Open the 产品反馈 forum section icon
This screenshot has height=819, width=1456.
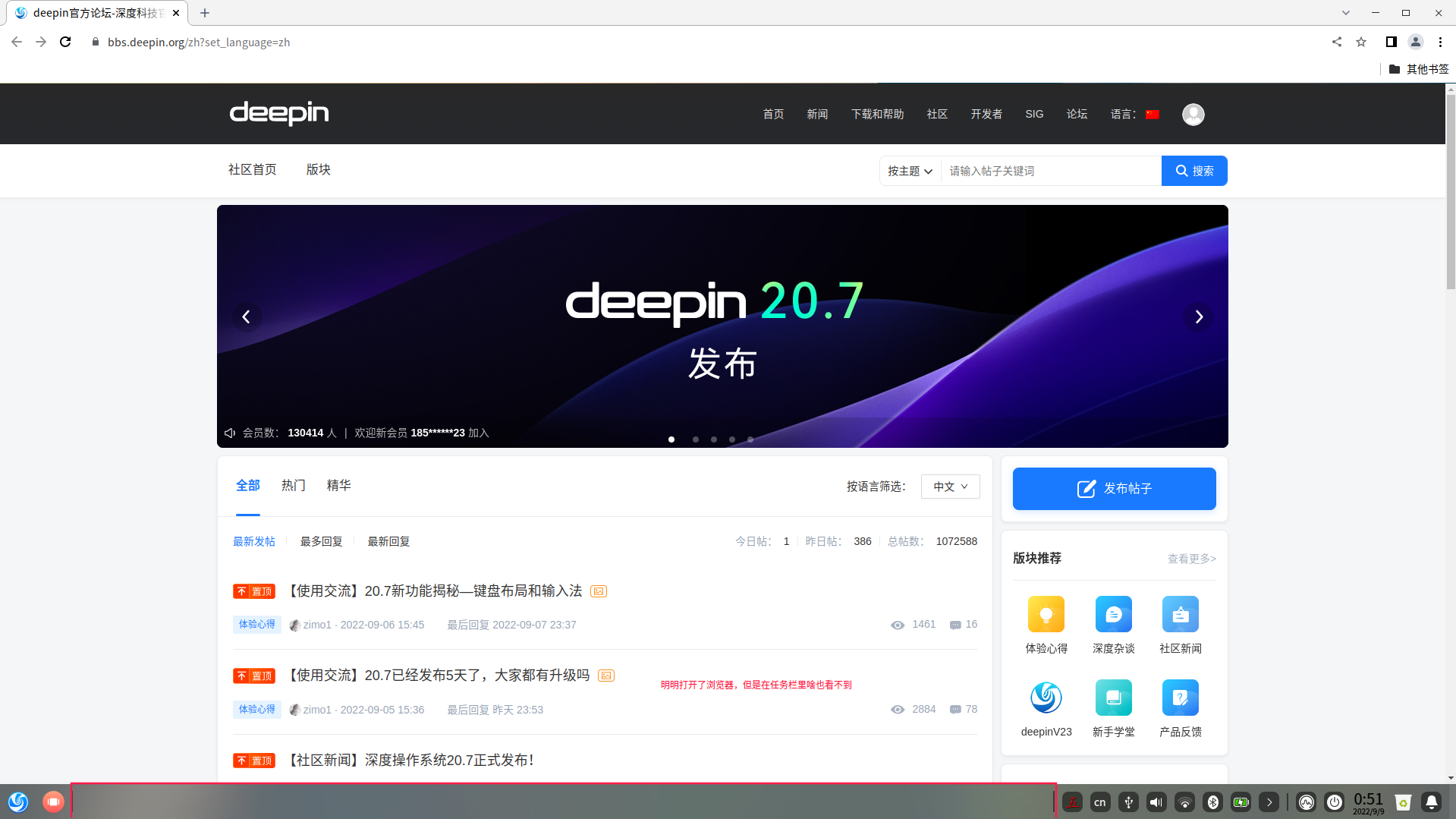(x=1180, y=698)
